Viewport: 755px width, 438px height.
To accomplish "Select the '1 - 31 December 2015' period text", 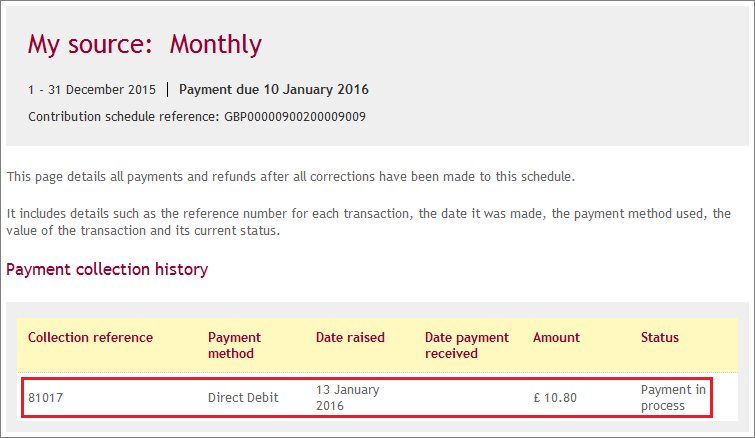I will click(x=92, y=90).
